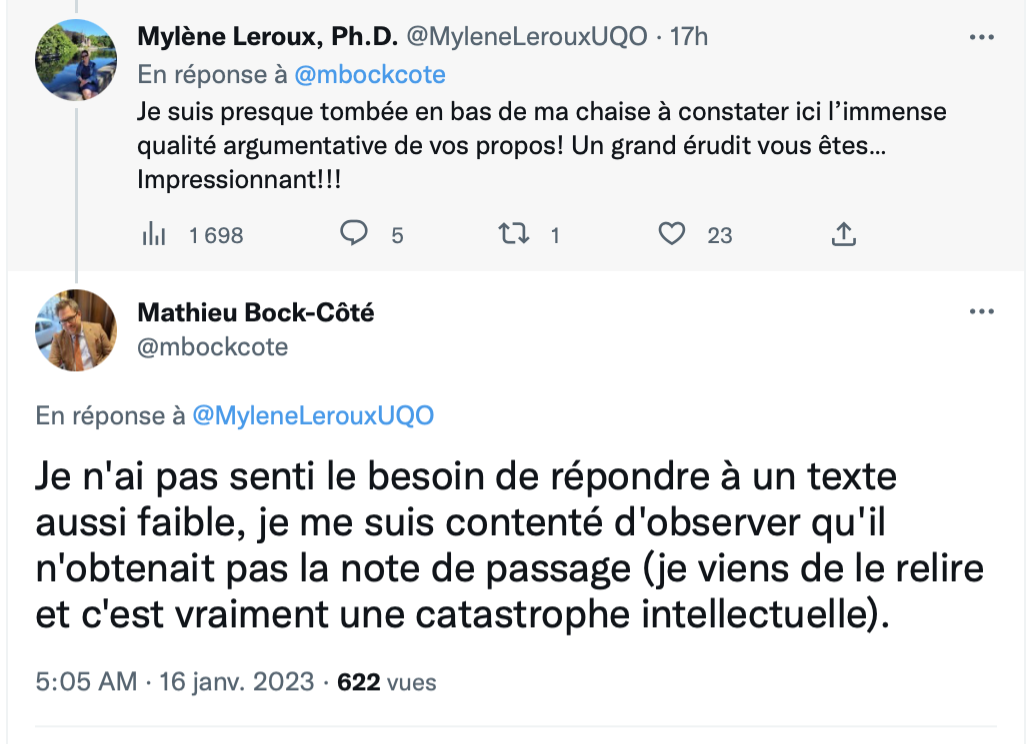Click the 23 likes count
Viewport: 1034px width, 744px height.
point(720,235)
